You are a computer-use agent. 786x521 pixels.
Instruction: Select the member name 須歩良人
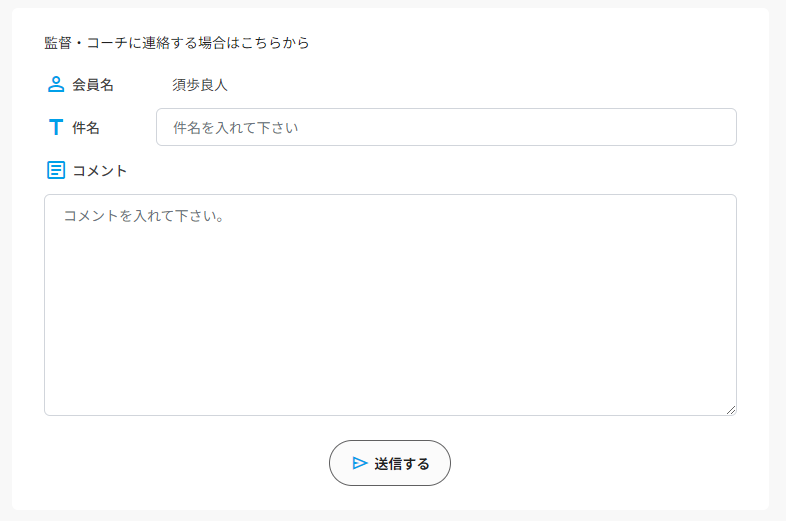pos(200,85)
